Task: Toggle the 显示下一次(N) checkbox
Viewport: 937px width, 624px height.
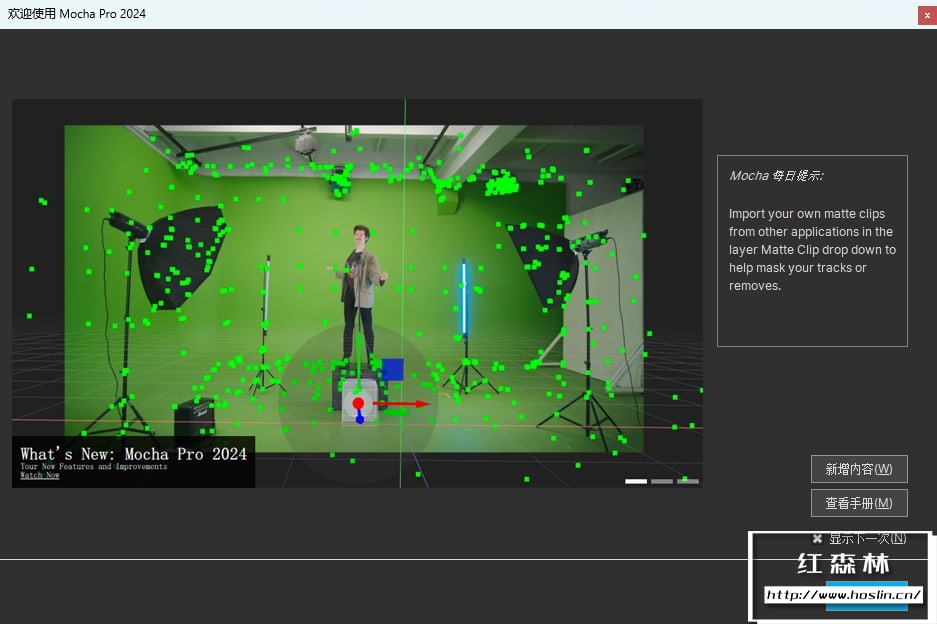Action: tap(817, 539)
